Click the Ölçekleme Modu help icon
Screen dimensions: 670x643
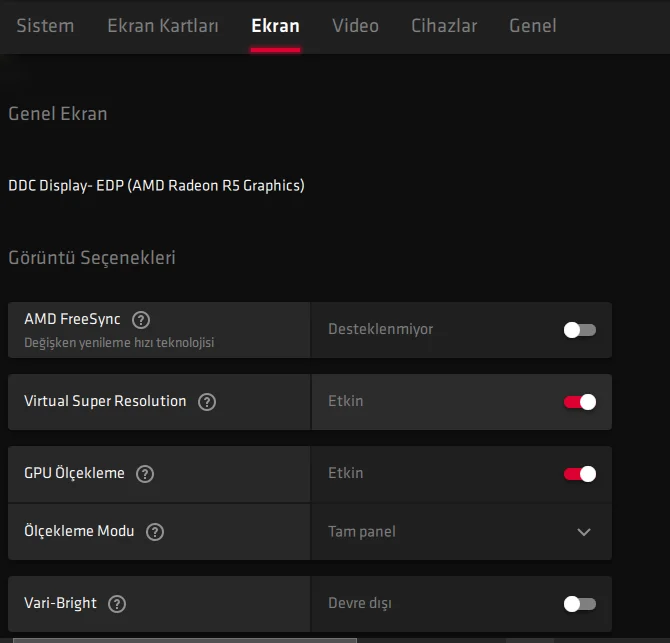coord(155,532)
